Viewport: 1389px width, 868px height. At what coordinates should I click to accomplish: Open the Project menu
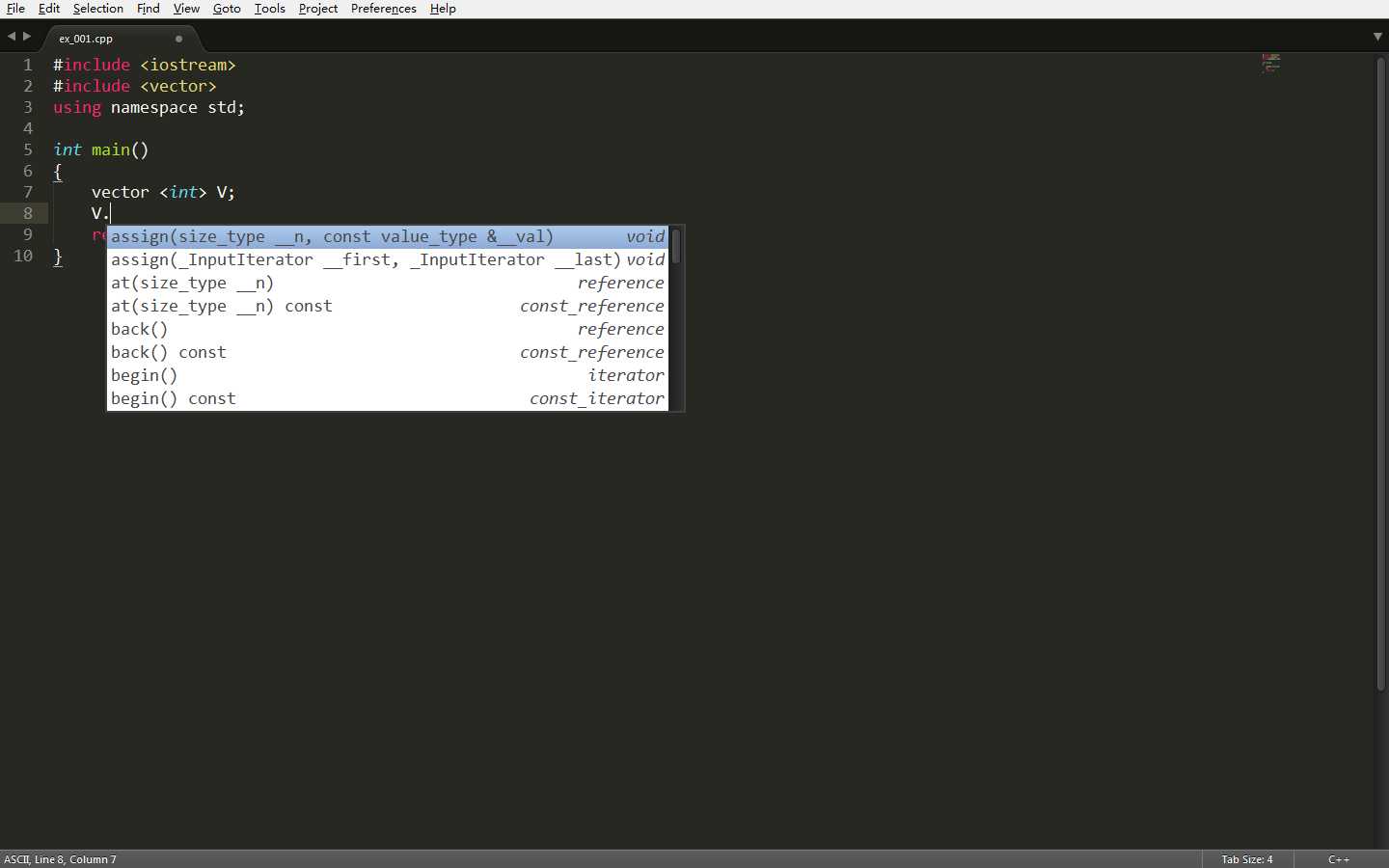click(x=317, y=9)
